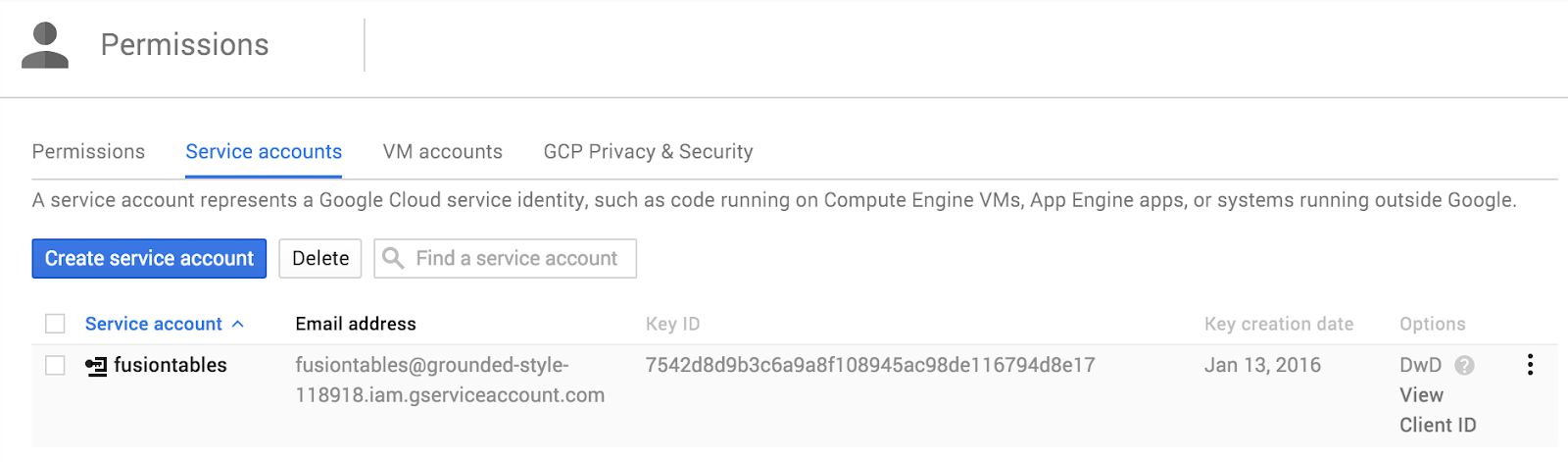1568x462 pixels.
Task: Click the Create service account button
Action: pyautogui.click(x=149, y=258)
